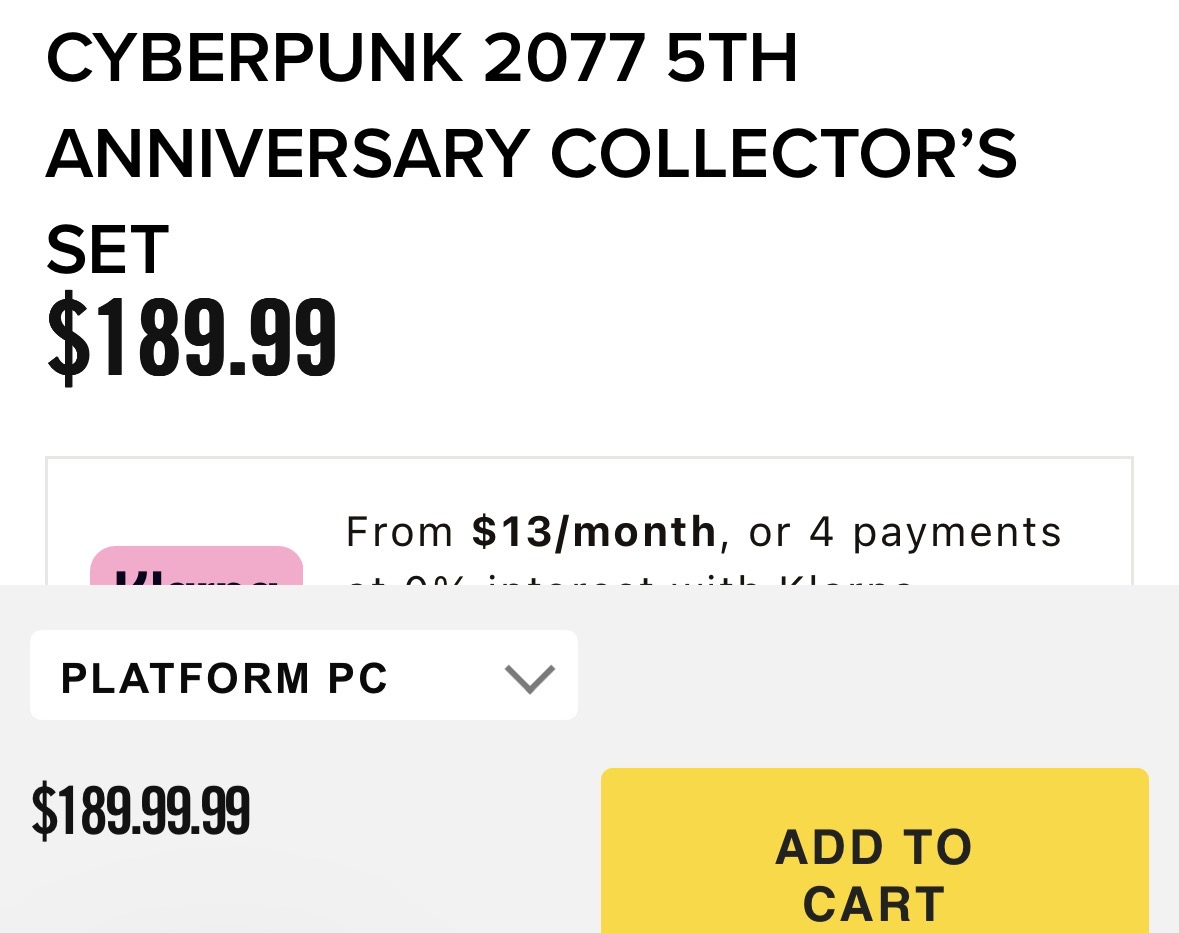Click the word "or" in Klarna offer
The width and height of the screenshot is (1179, 933).
[770, 532]
